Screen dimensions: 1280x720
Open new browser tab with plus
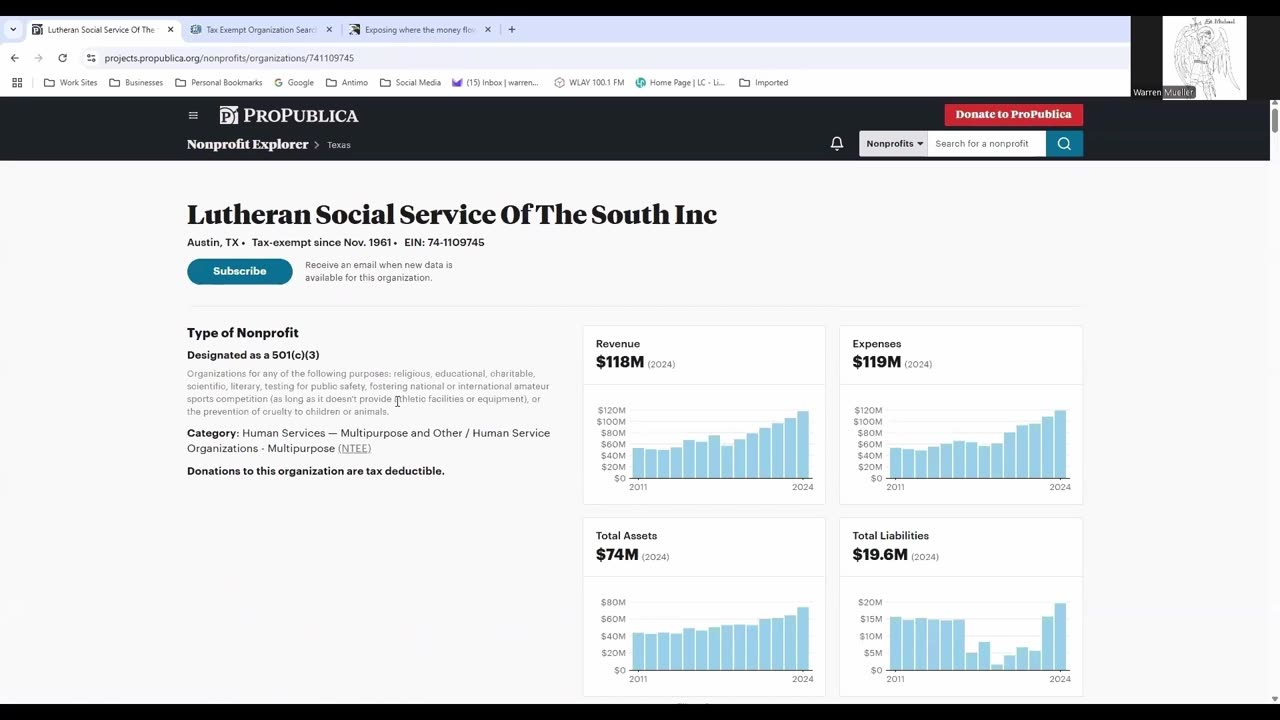click(x=512, y=30)
